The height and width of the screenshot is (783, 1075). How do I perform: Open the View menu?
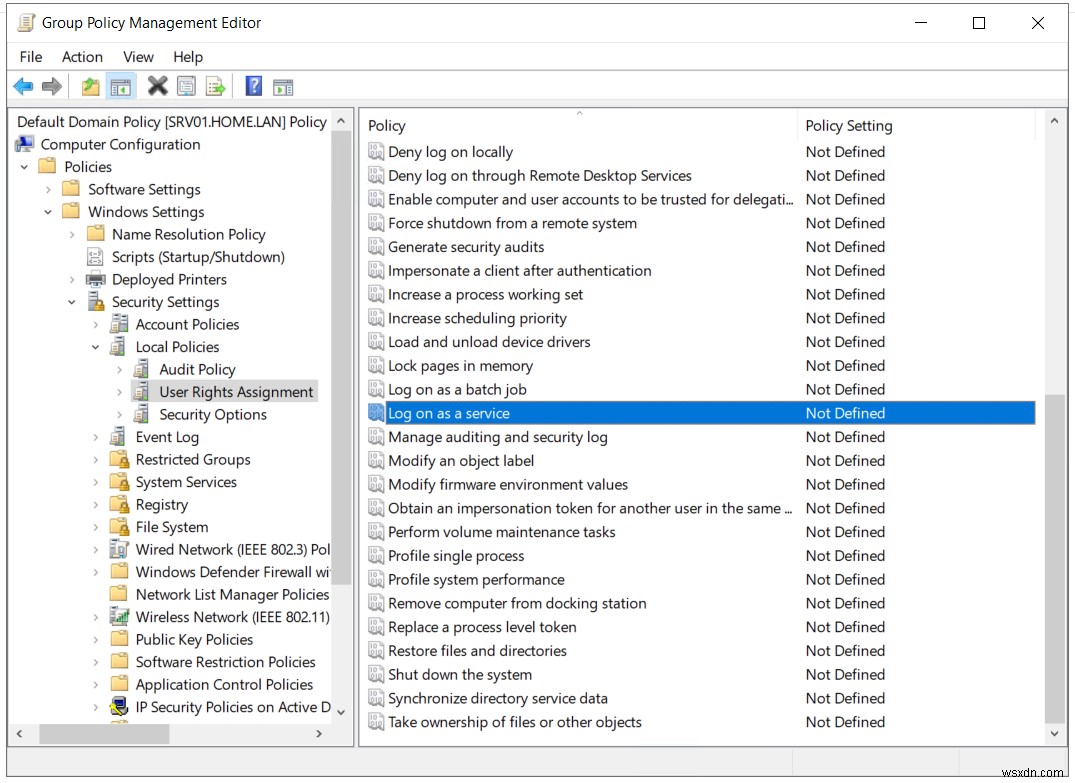[138, 57]
